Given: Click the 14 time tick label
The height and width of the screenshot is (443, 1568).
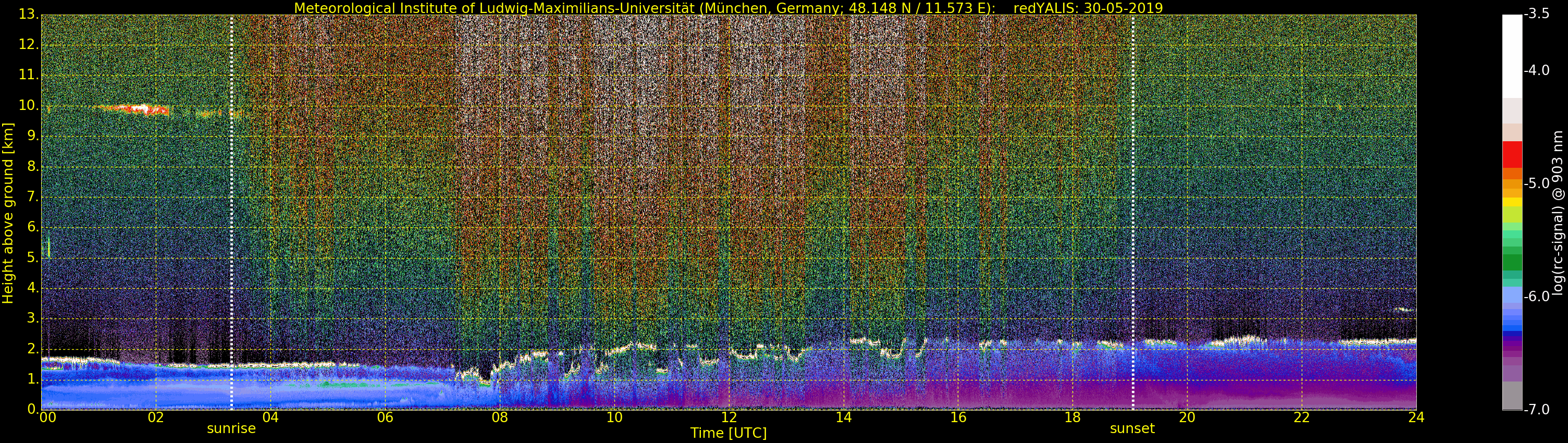Looking at the screenshot, I should pos(843,417).
